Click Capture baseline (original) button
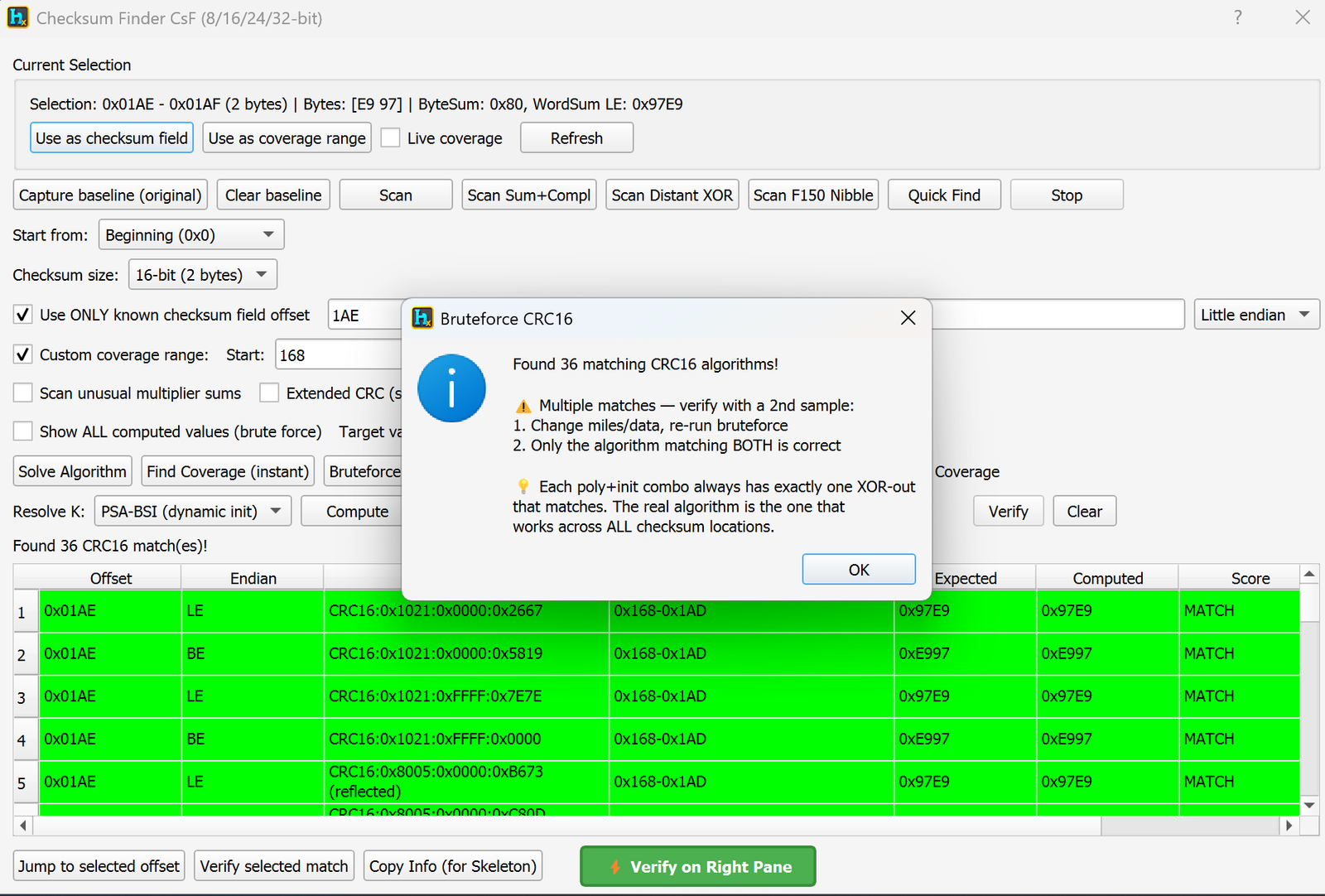 tap(110, 195)
